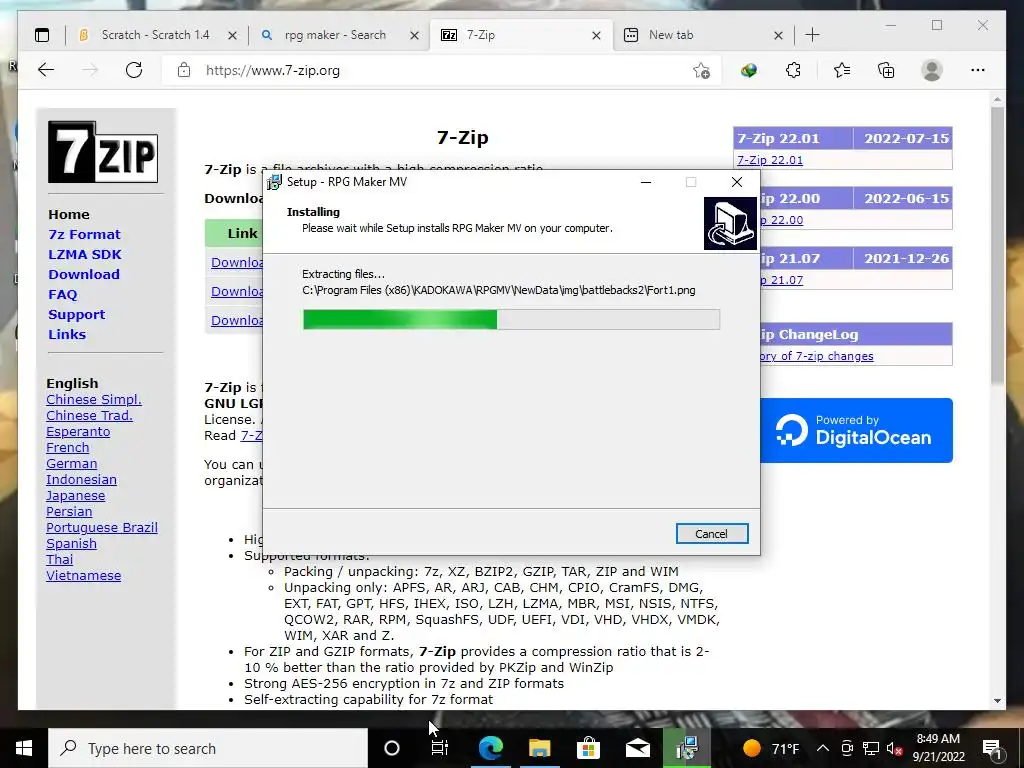Switch language to Japanese
Image resolution: width=1024 pixels, height=768 pixels.
click(x=75, y=496)
